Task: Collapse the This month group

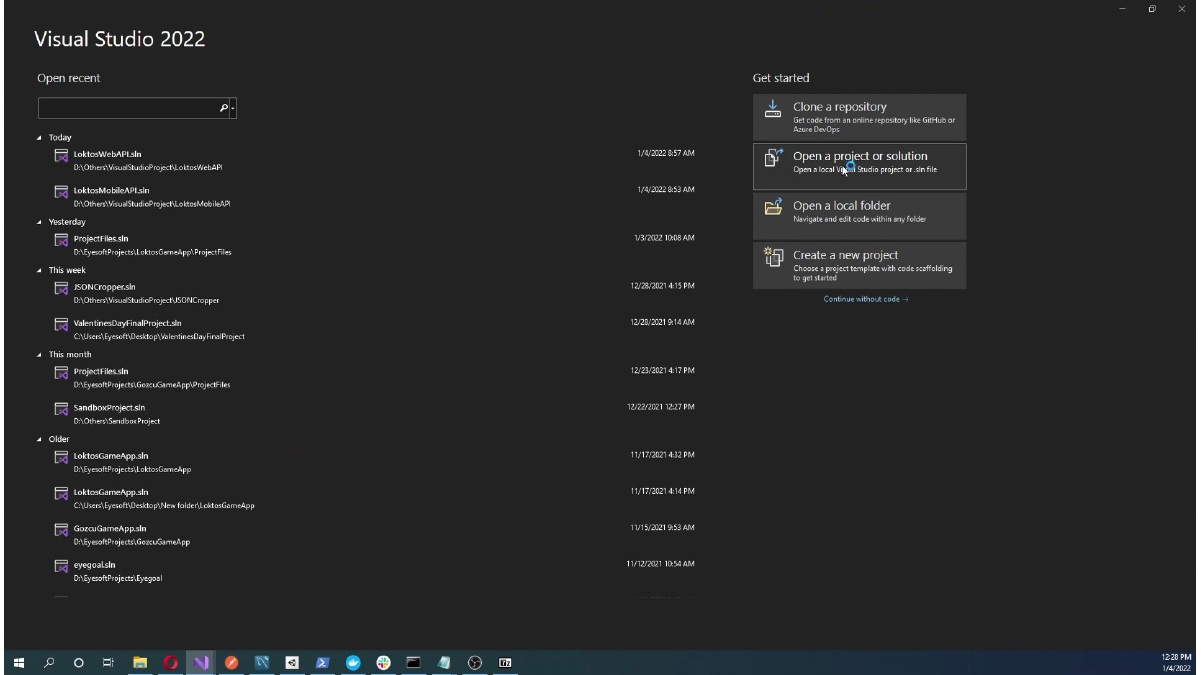Action: click(x=39, y=355)
